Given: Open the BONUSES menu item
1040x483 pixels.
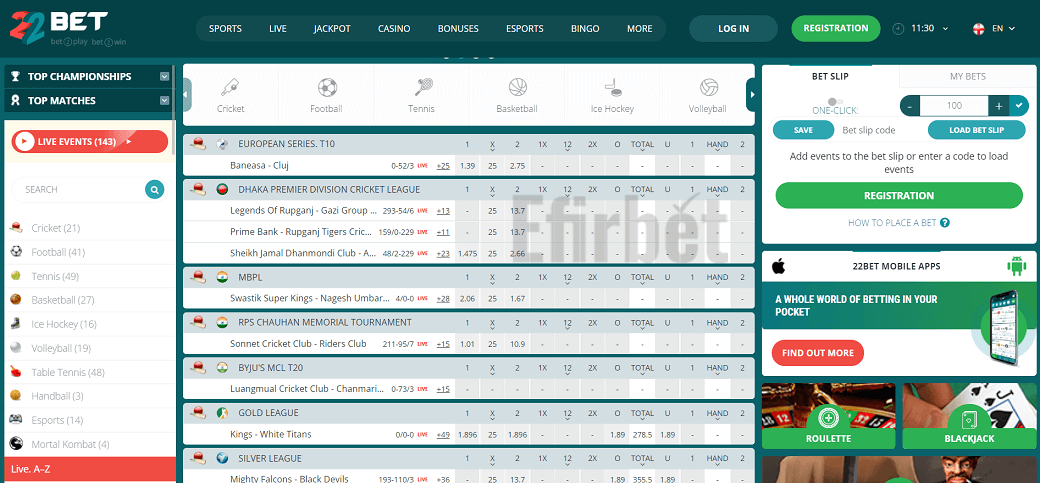Looking at the screenshot, I should click(458, 29).
